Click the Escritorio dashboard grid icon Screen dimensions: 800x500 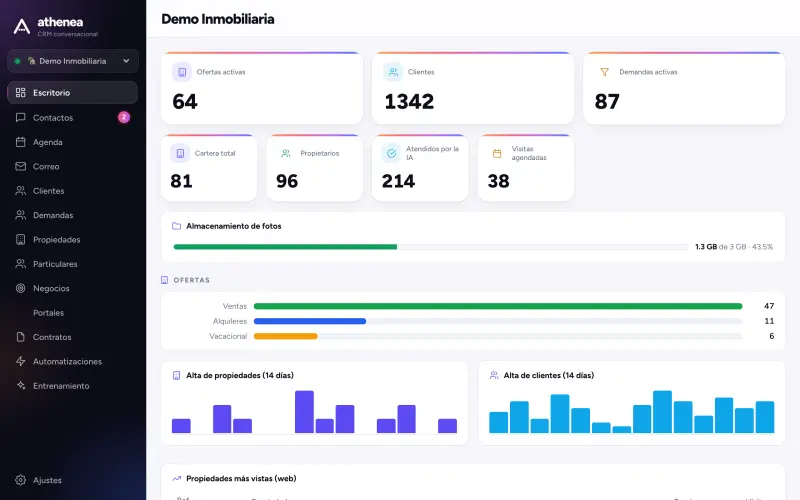tap(20, 92)
